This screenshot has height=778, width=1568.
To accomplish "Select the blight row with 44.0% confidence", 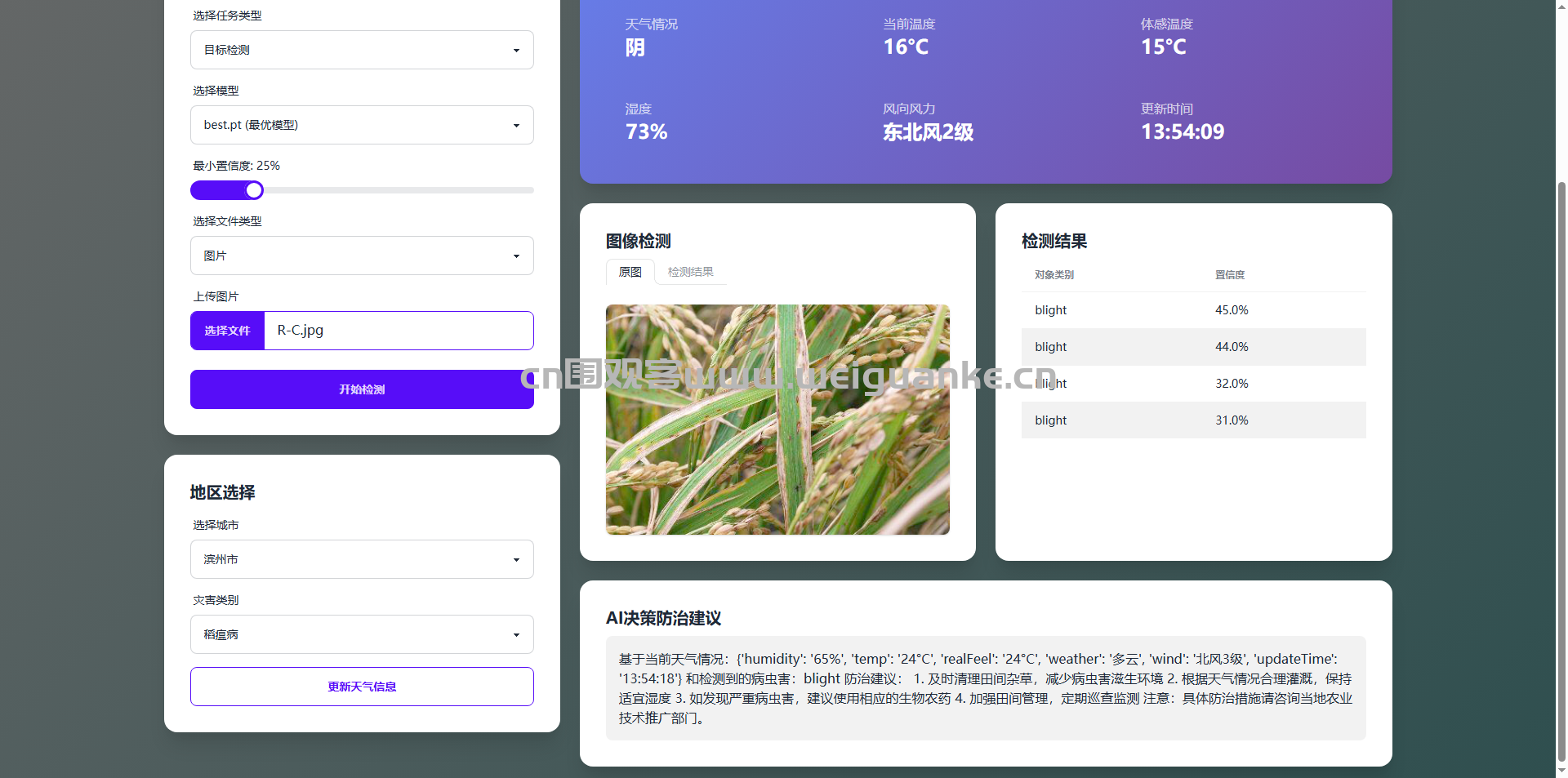I will pyautogui.click(x=1193, y=347).
